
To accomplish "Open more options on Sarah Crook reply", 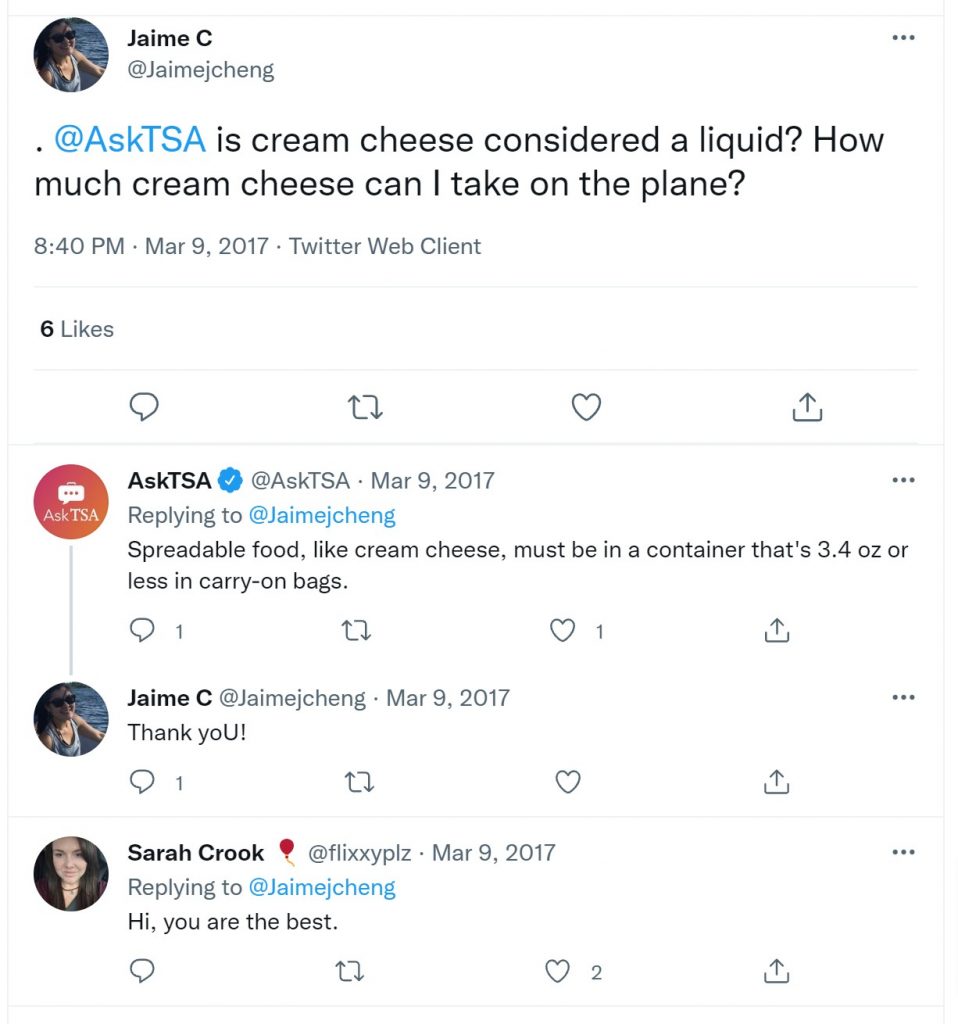I will [903, 852].
